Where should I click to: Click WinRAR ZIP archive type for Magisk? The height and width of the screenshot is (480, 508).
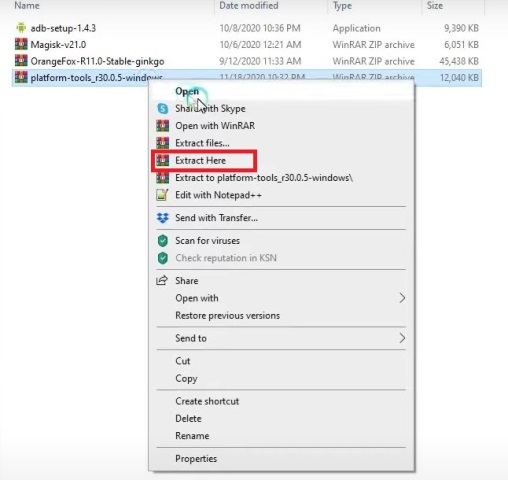pos(373,44)
